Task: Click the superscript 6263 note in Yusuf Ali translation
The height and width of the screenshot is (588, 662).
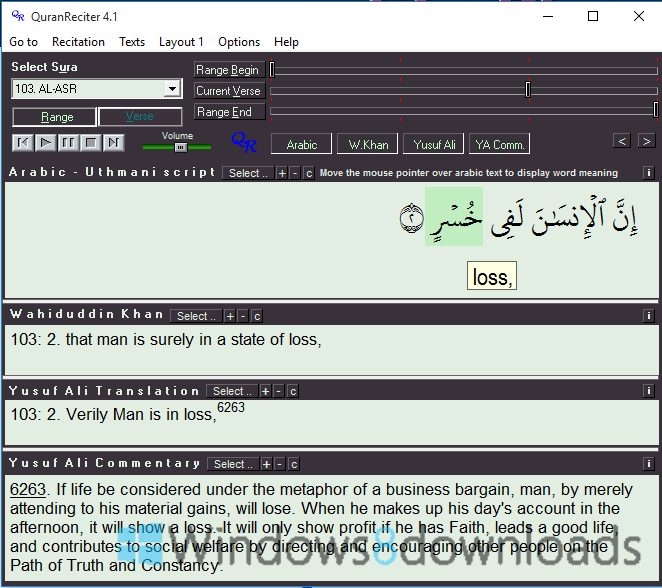Action: [x=231, y=407]
